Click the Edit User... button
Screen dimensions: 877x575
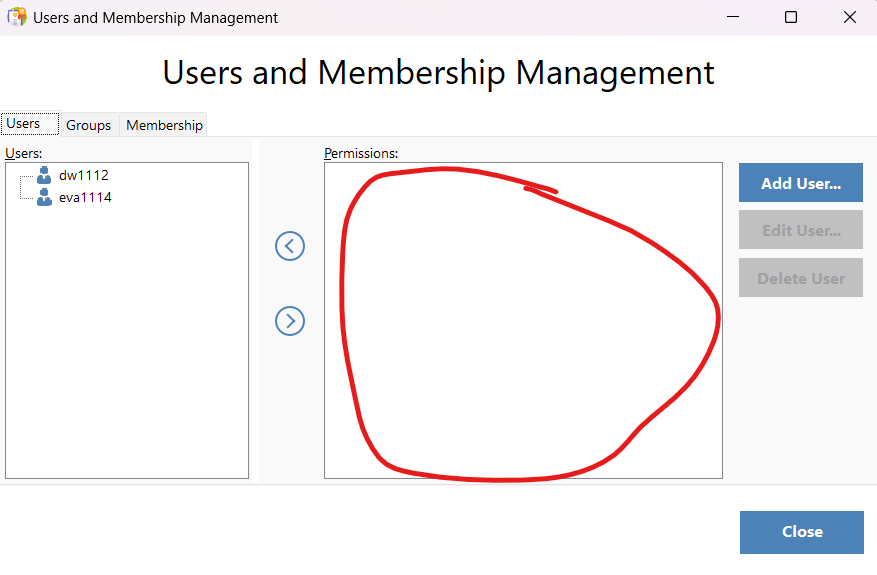coord(801,230)
